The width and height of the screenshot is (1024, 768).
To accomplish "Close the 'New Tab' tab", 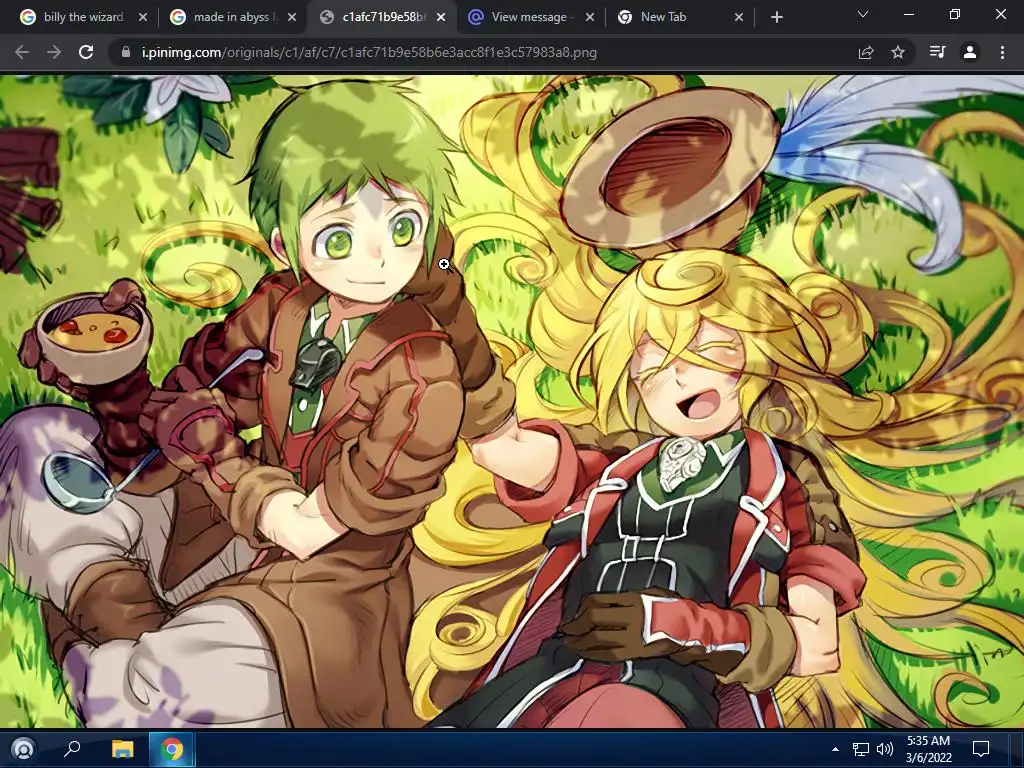I will (x=739, y=17).
